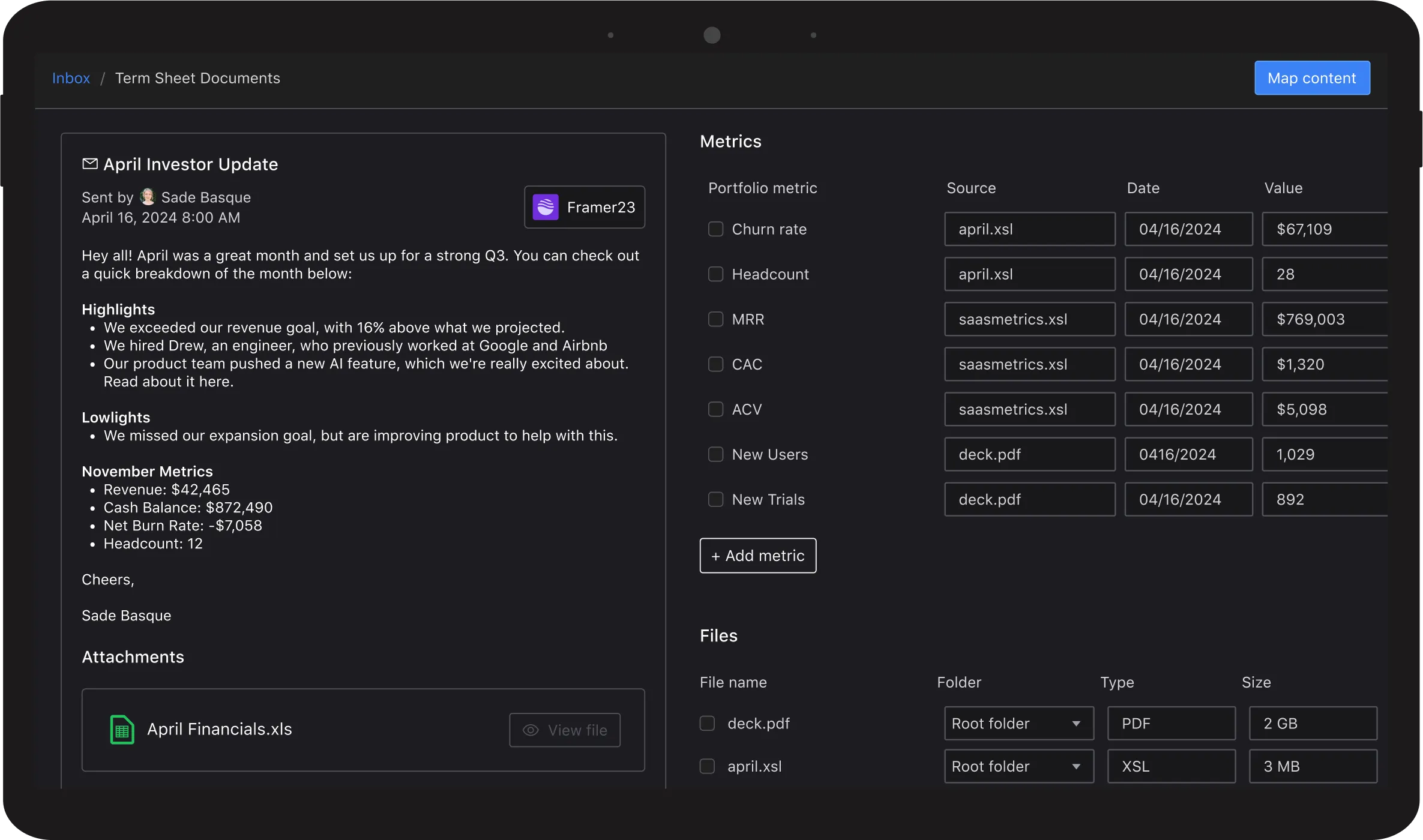Screen dimensions: 1423x840
Task: Click the small left dot at top
Action: pos(610,35)
